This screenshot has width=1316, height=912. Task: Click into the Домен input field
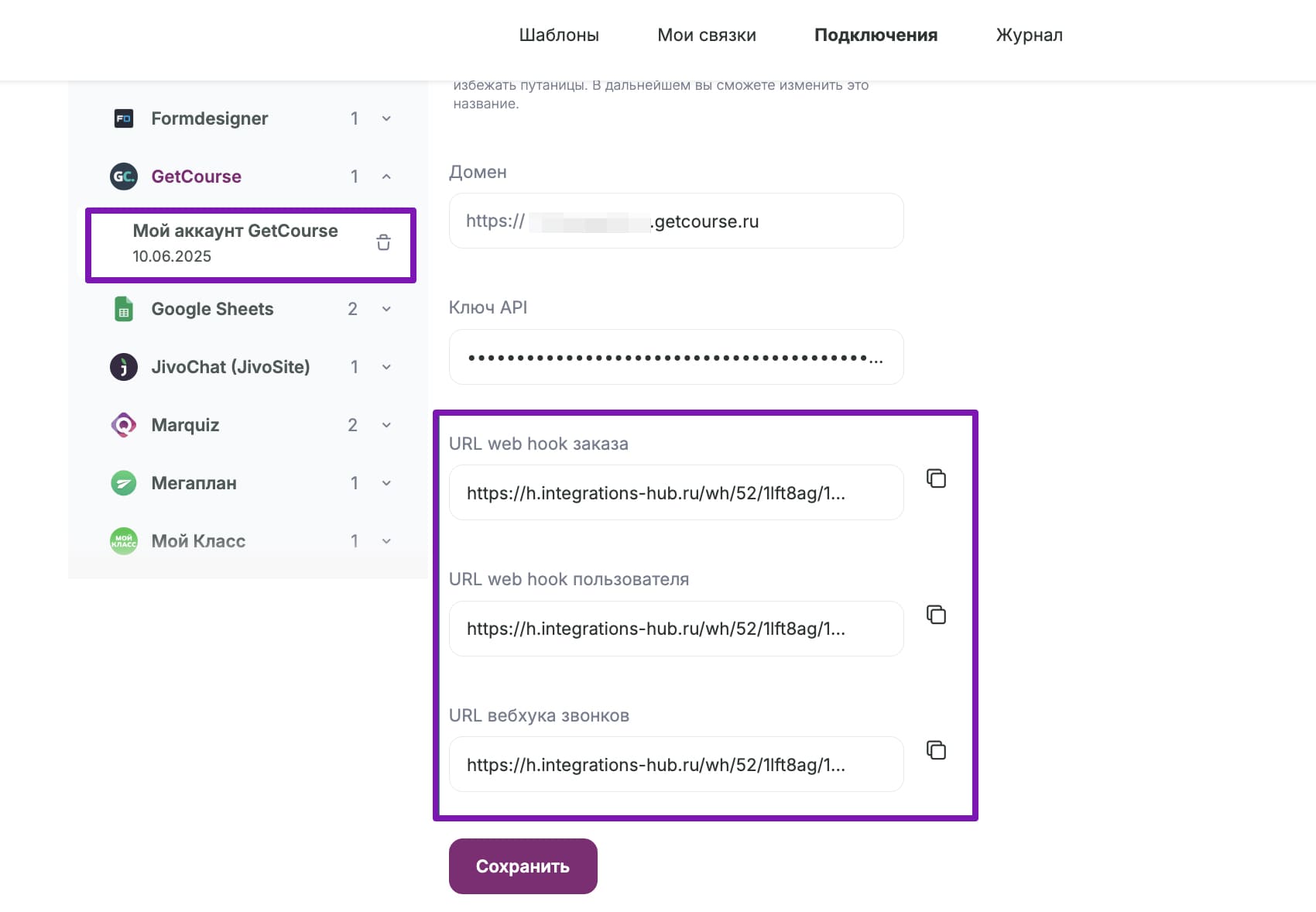677,221
